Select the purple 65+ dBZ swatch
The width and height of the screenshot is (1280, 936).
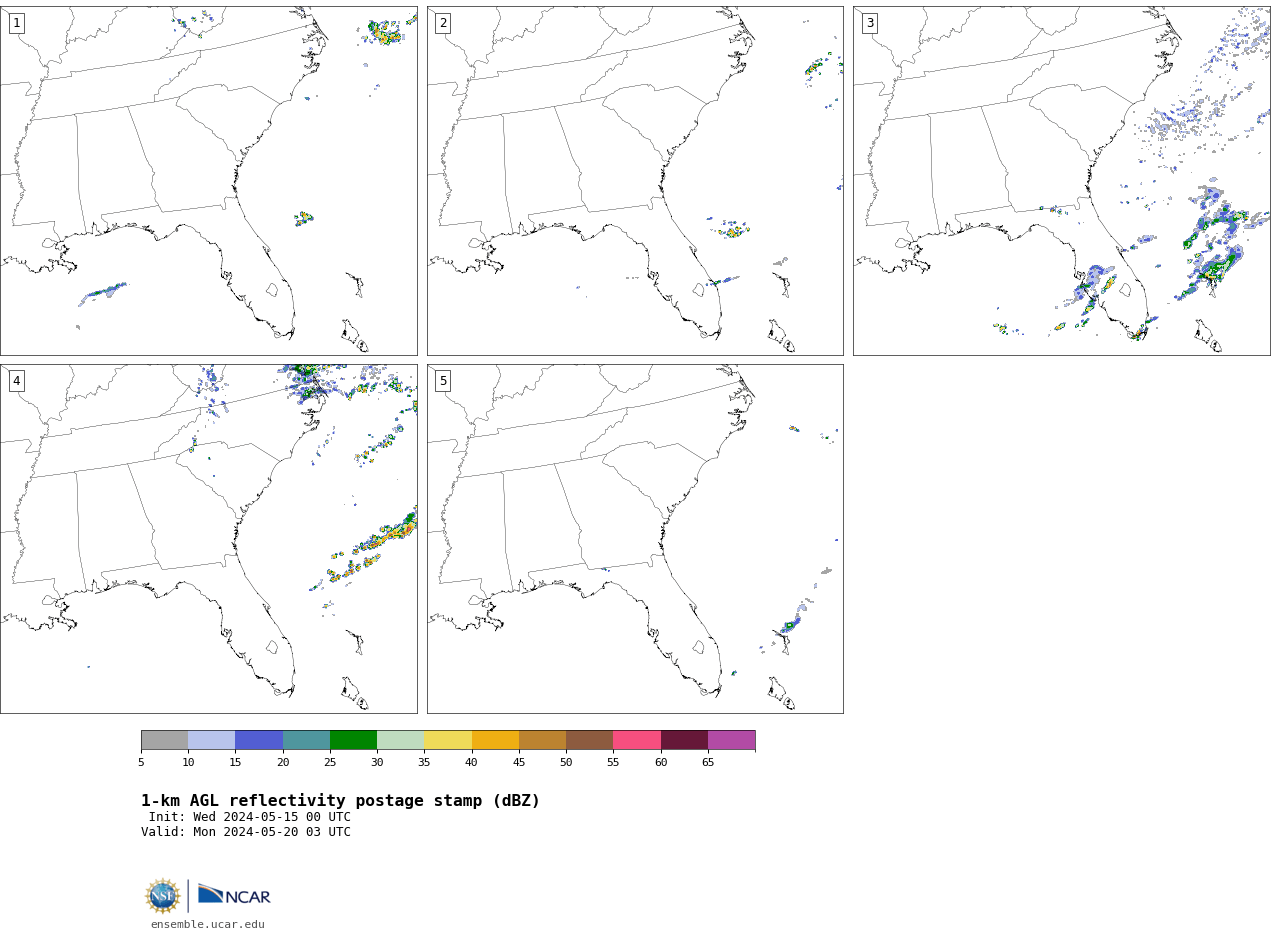pos(732,740)
